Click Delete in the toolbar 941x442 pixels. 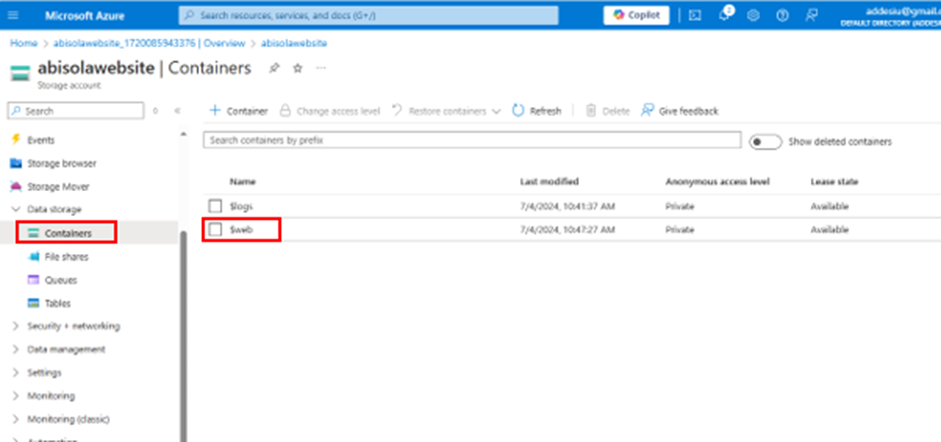tap(608, 111)
